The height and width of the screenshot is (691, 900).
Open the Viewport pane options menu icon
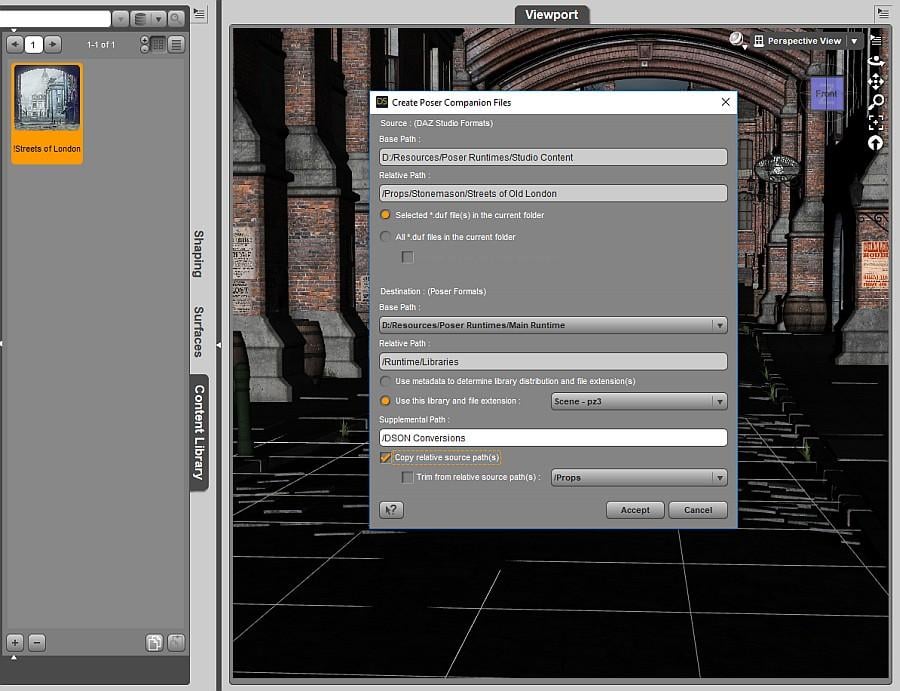click(883, 13)
